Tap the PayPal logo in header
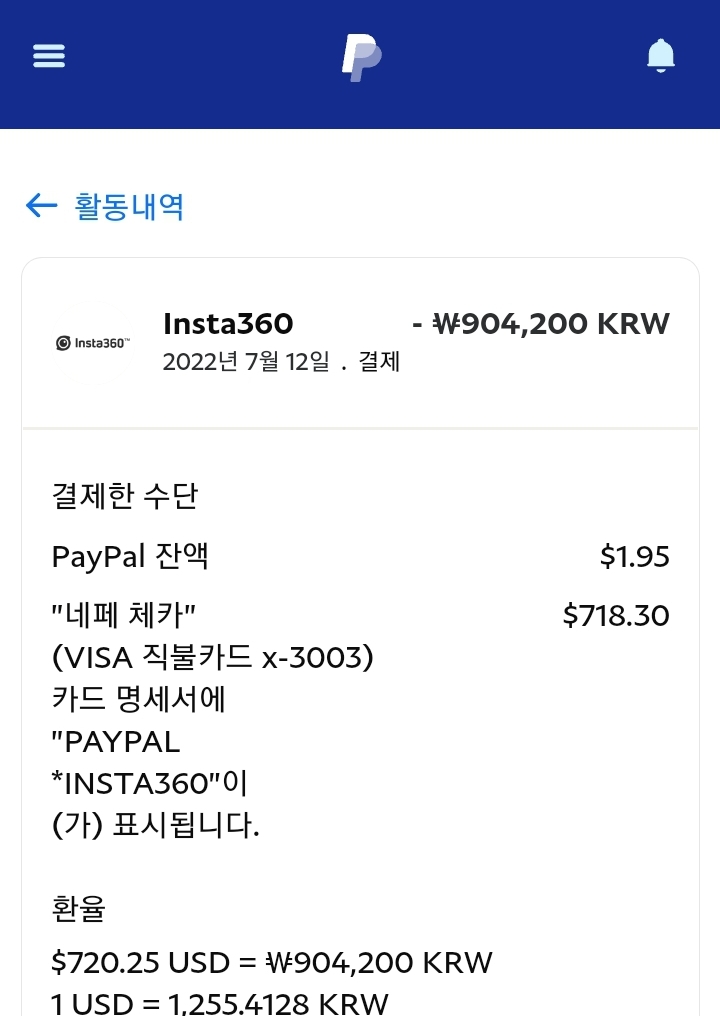This screenshot has height=1016, width=720. [360, 57]
